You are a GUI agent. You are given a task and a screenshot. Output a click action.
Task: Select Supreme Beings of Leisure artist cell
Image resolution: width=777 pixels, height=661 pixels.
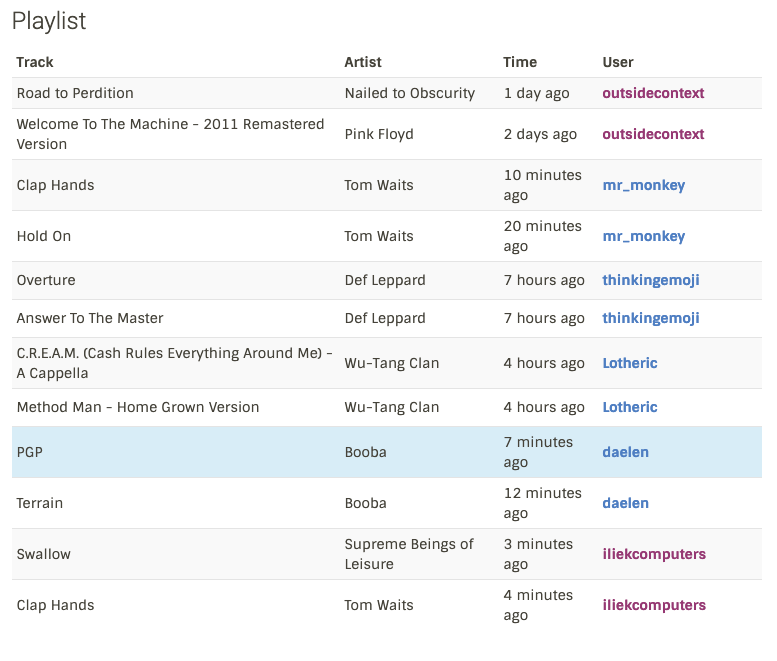click(x=409, y=554)
